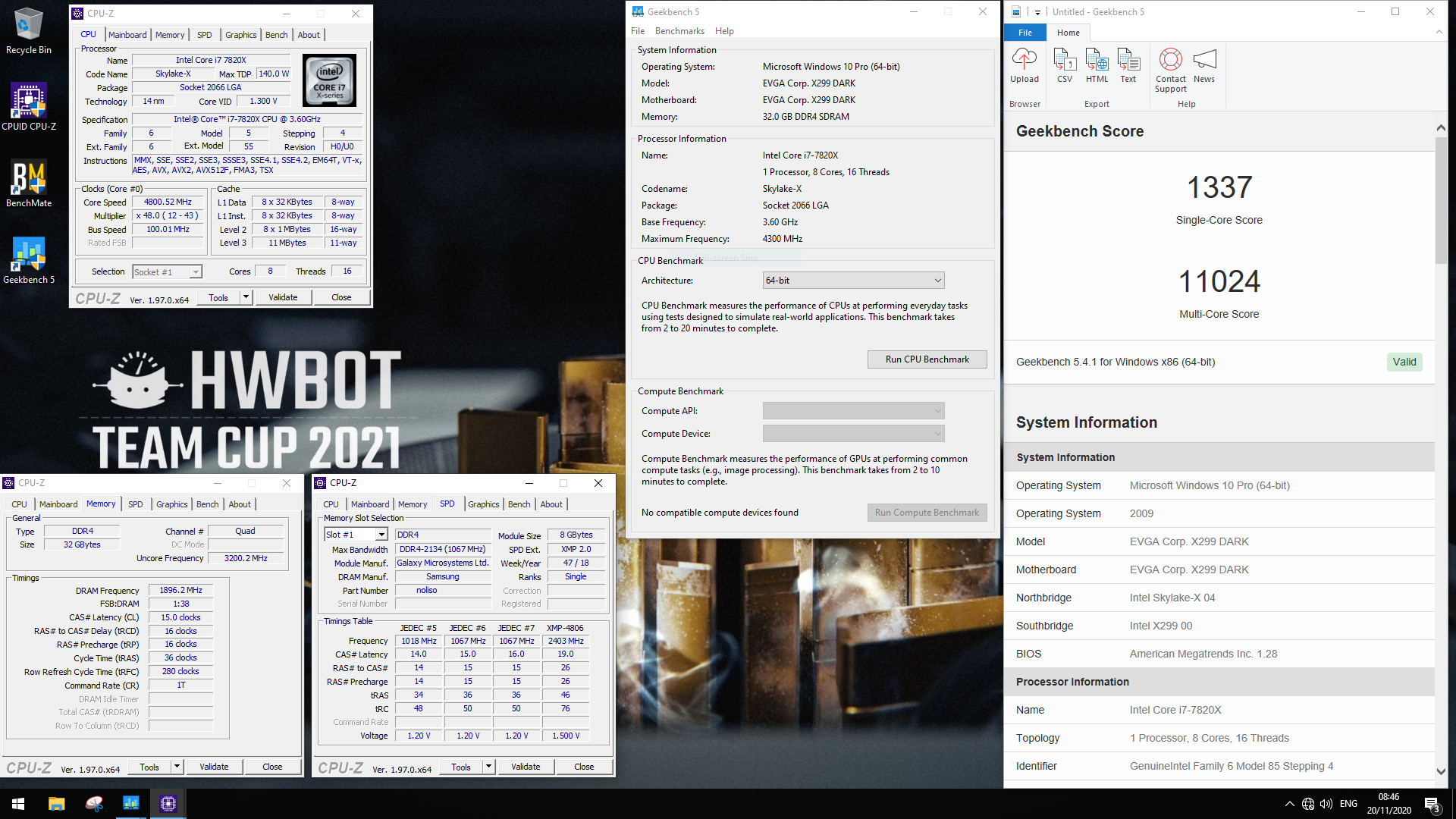Open notification center icon

1432,805
